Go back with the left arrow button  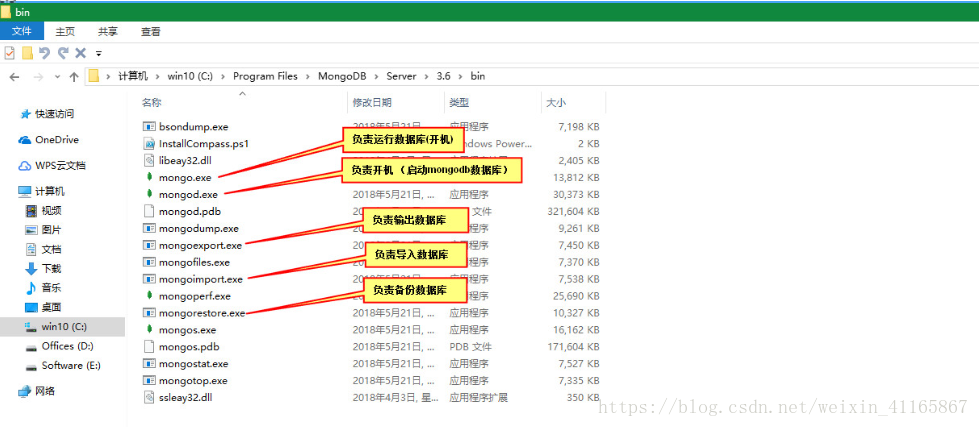pos(15,77)
